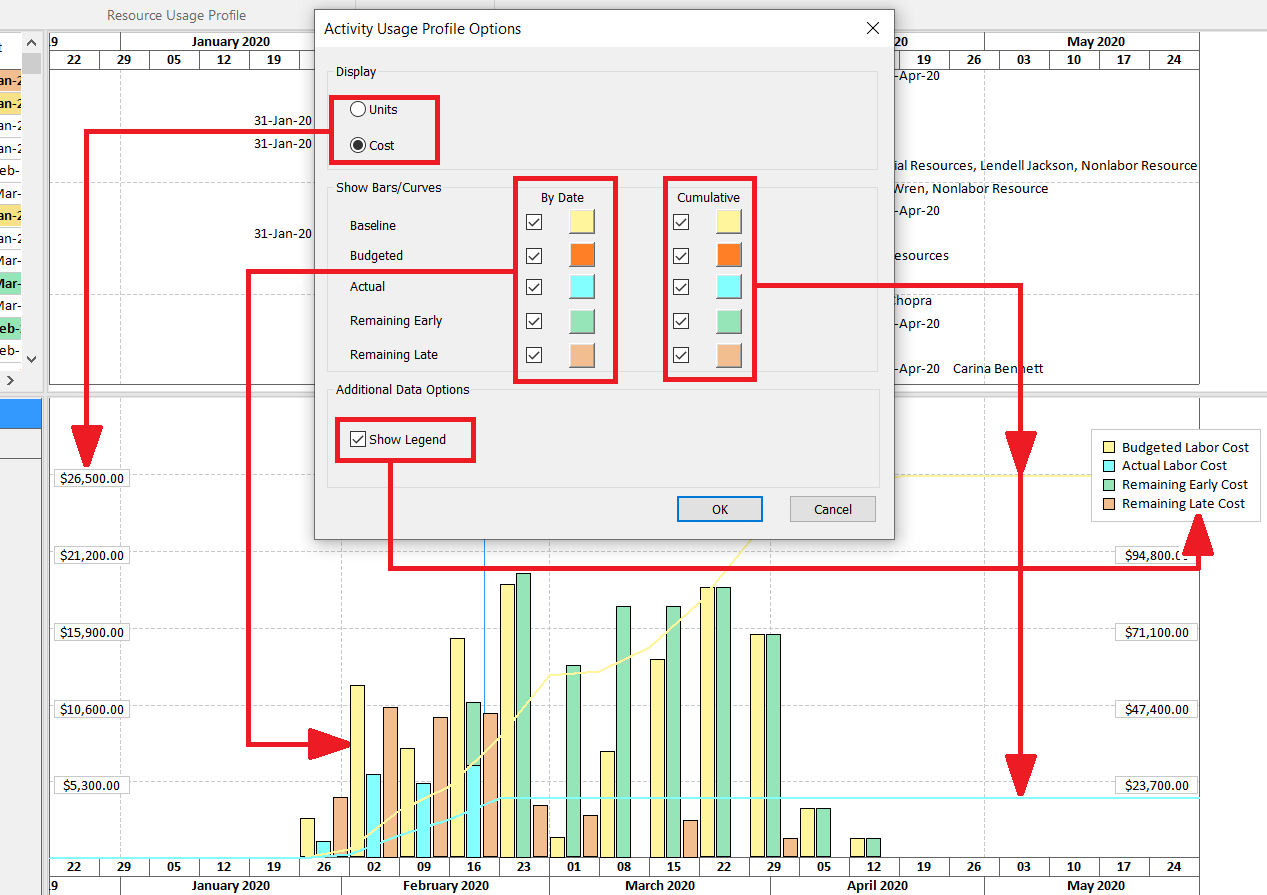Close the options dialog with the X

[x=871, y=28]
